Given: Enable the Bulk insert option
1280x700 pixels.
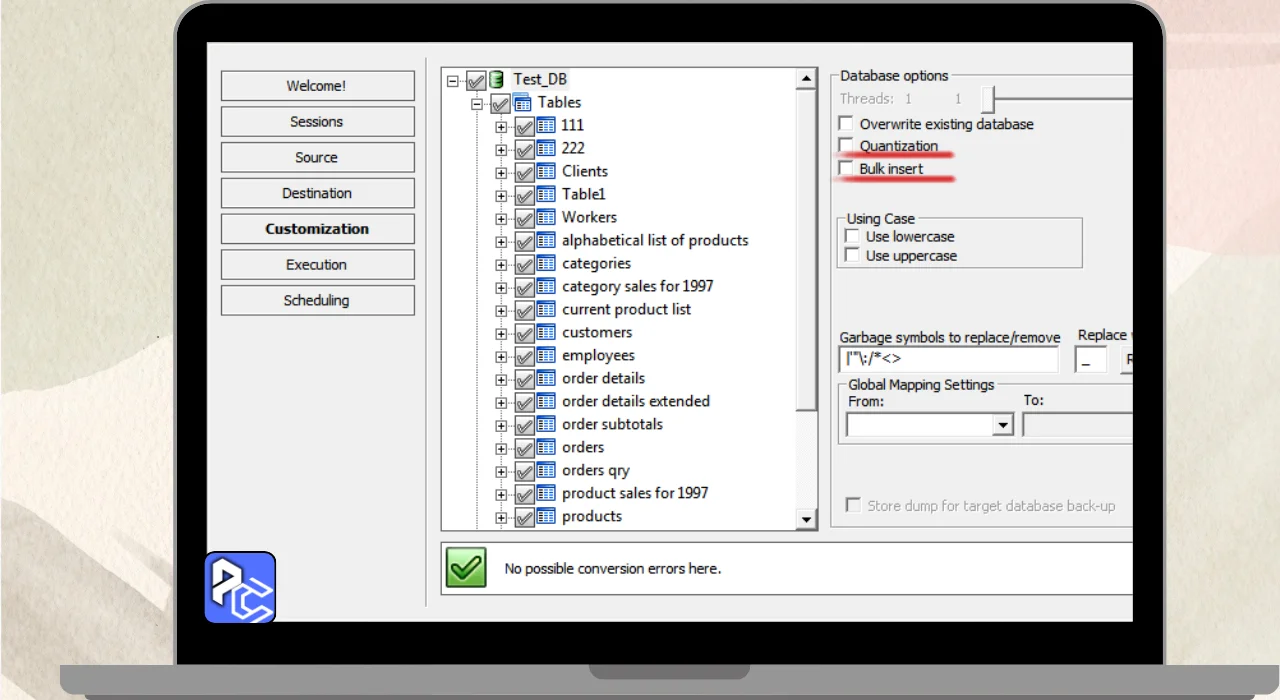Looking at the screenshot, I should click(847, 169).
